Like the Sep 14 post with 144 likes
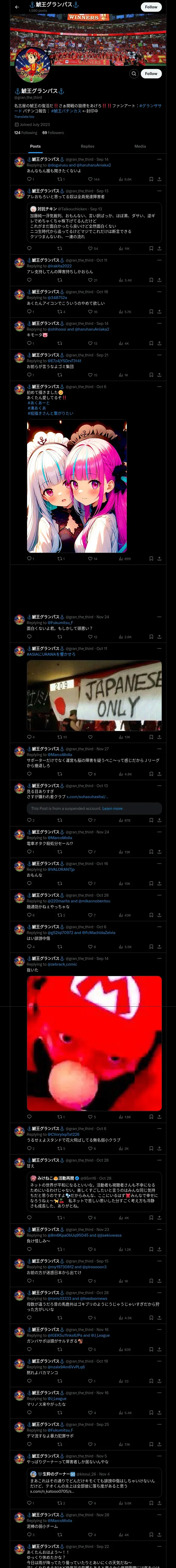The image size is (176, 1568). pyautogui.click(x=93, y=180)
